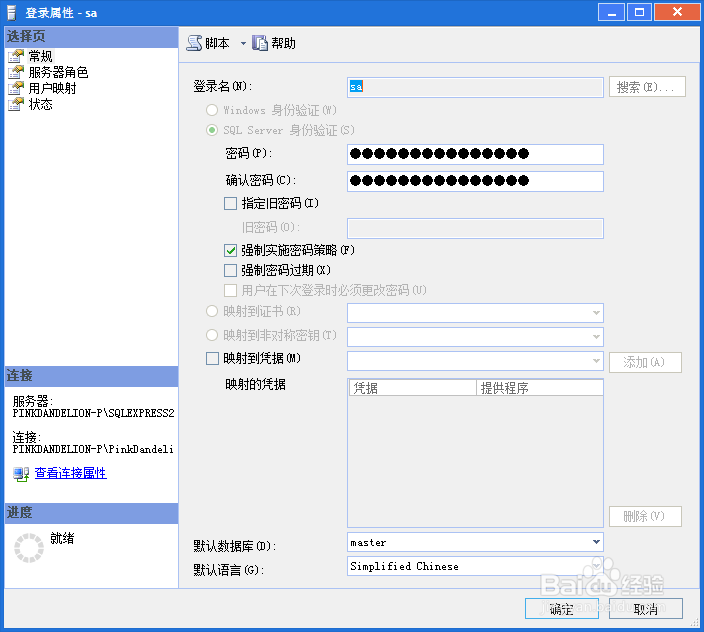This screenshot has height=632, width=704.
Task: Click the 状态 page icon
Action: coord(16,104)
